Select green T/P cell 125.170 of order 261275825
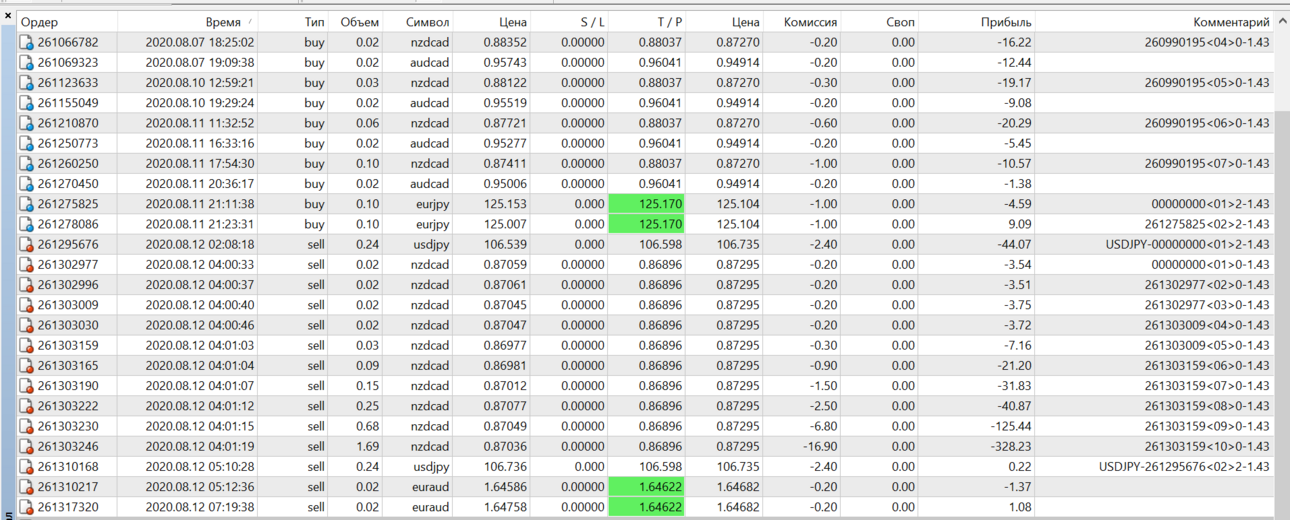This screenshot has height=520, width=1290. tap(647, 204)
